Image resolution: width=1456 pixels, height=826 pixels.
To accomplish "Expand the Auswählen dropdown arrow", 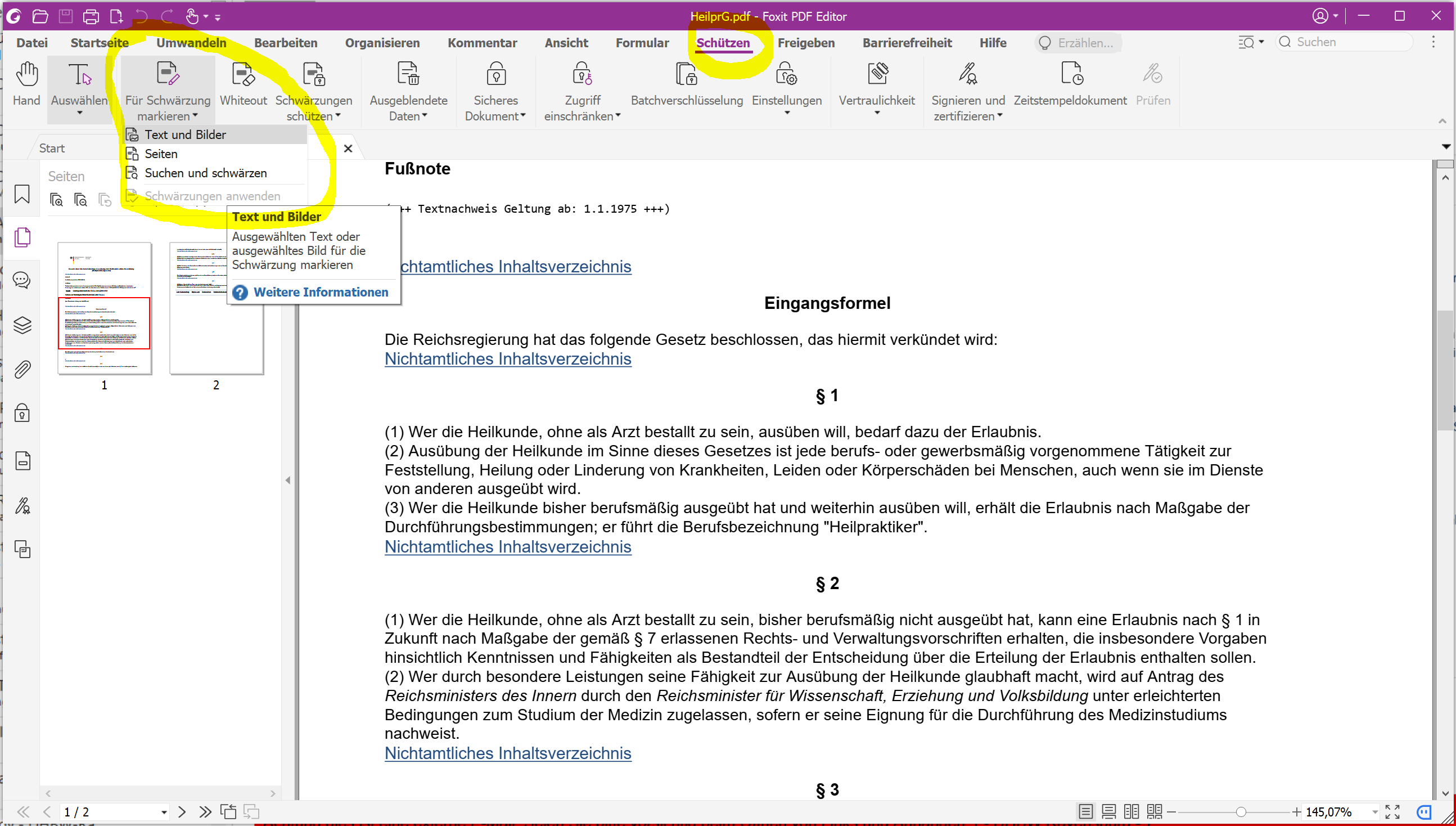I will point(79,113).
